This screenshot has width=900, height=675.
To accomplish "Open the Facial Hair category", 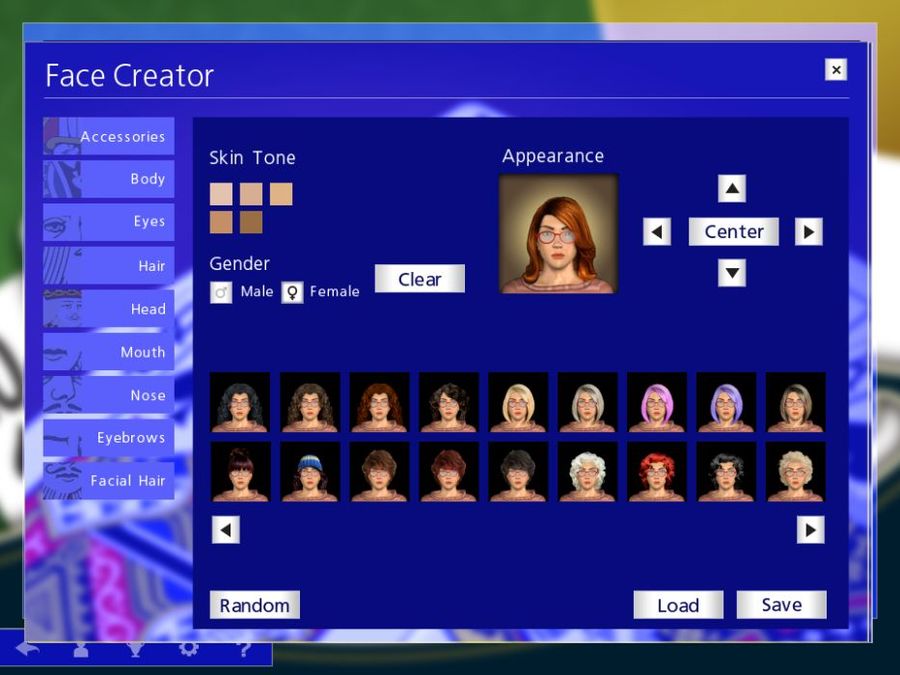I will pos(108,481).
